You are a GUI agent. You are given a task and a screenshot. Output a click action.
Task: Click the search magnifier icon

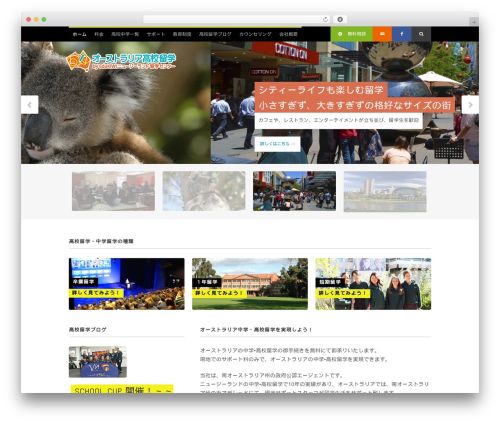[421, 34]
